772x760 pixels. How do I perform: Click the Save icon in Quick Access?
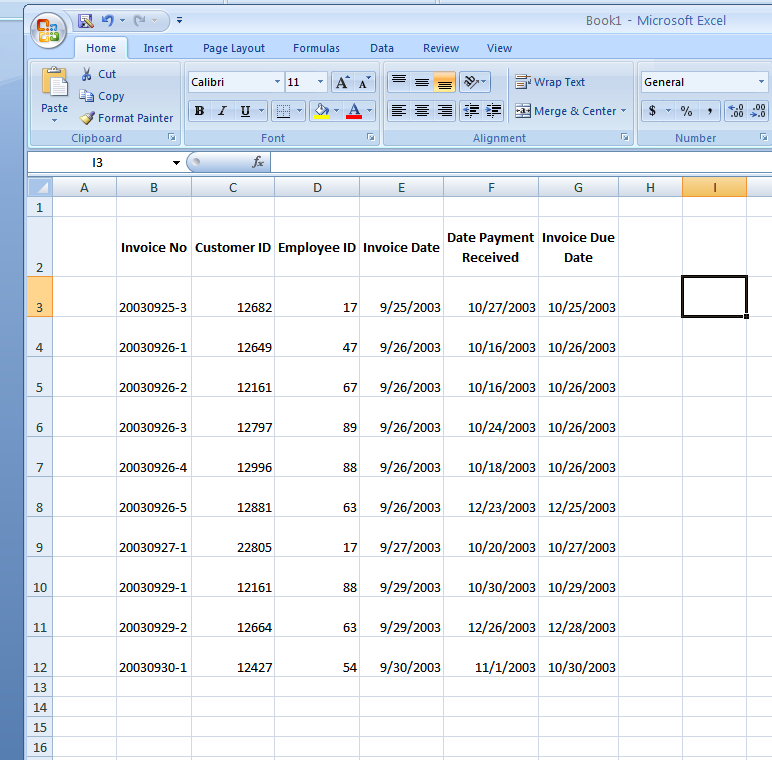coord(86,21)
